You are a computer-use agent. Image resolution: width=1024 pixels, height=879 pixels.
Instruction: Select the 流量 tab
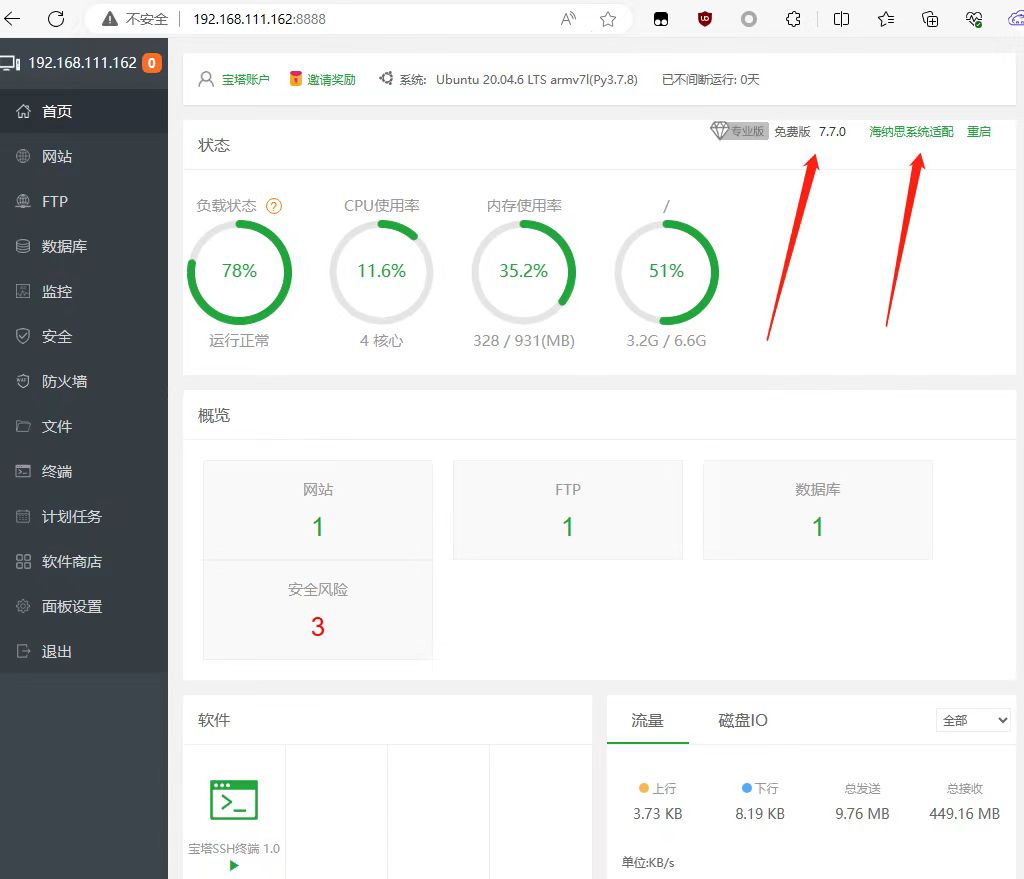(x=647, y=720)
